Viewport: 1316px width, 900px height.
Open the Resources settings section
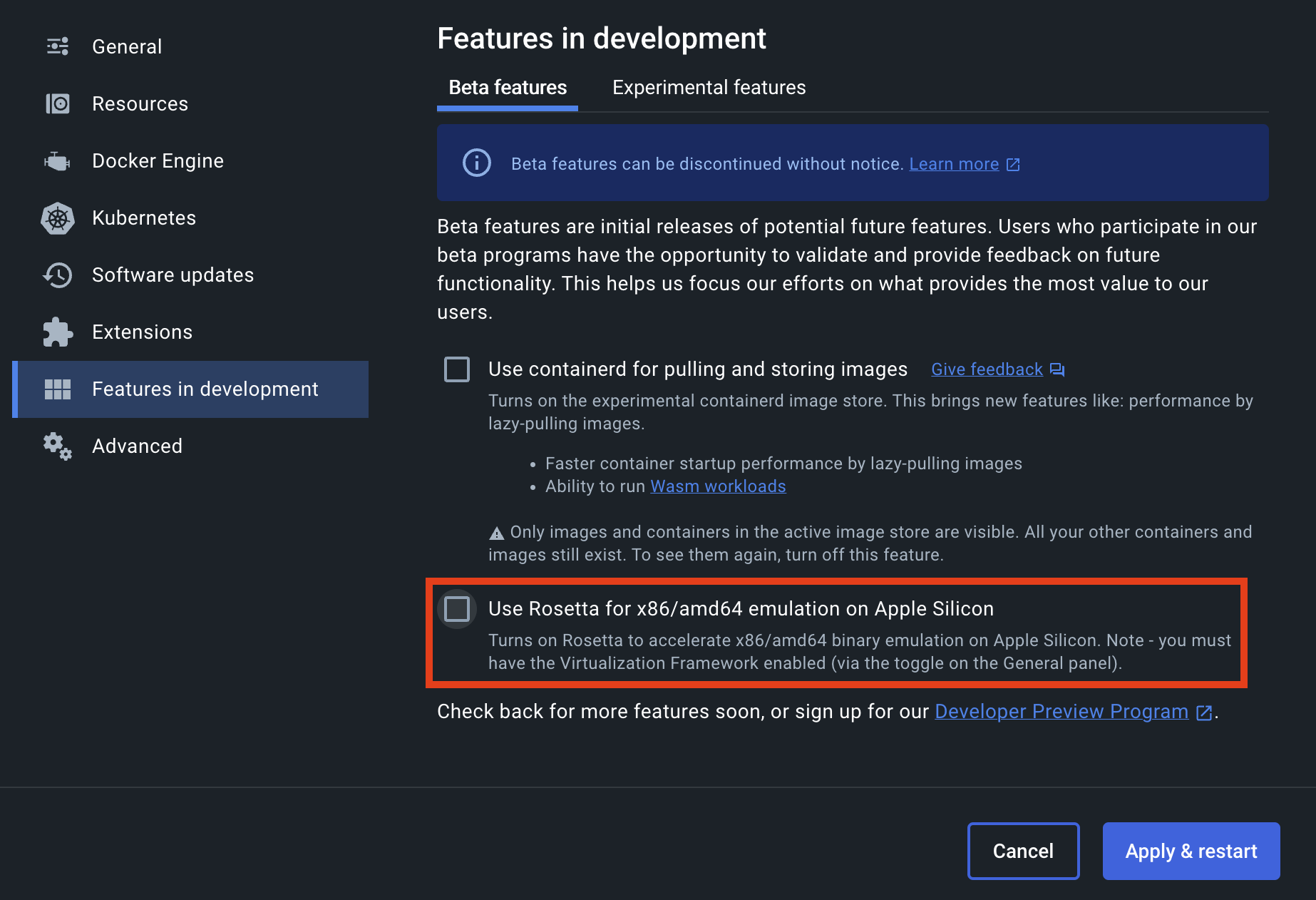point(190,104)
